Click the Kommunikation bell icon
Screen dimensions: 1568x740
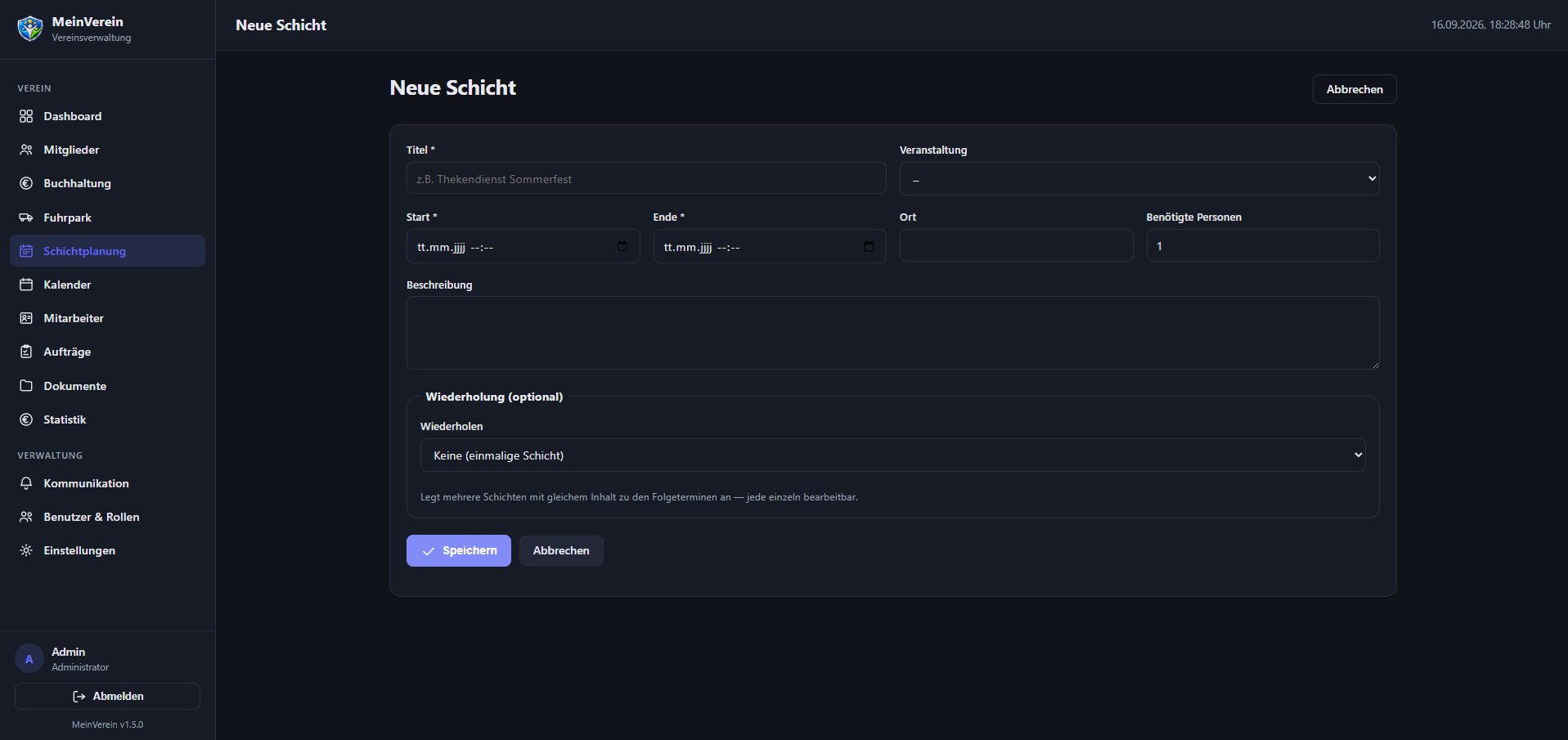click(26, 483)
